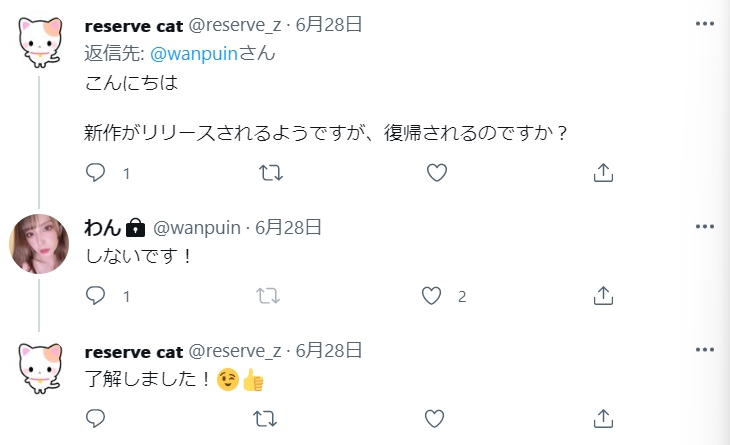Like the しないです！ tweet by わん
Viewport: 730px width, 445px height.
coord(432,296)
